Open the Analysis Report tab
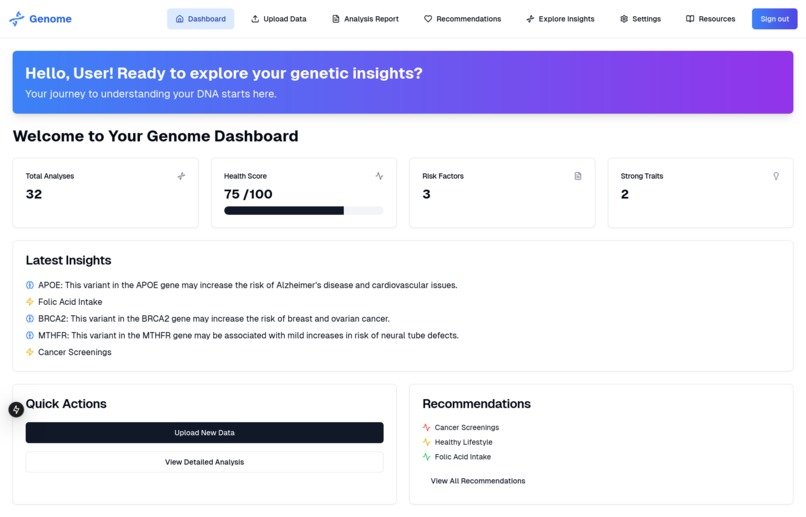This screenshot has height=517, width=806. (x=365, y=19)
